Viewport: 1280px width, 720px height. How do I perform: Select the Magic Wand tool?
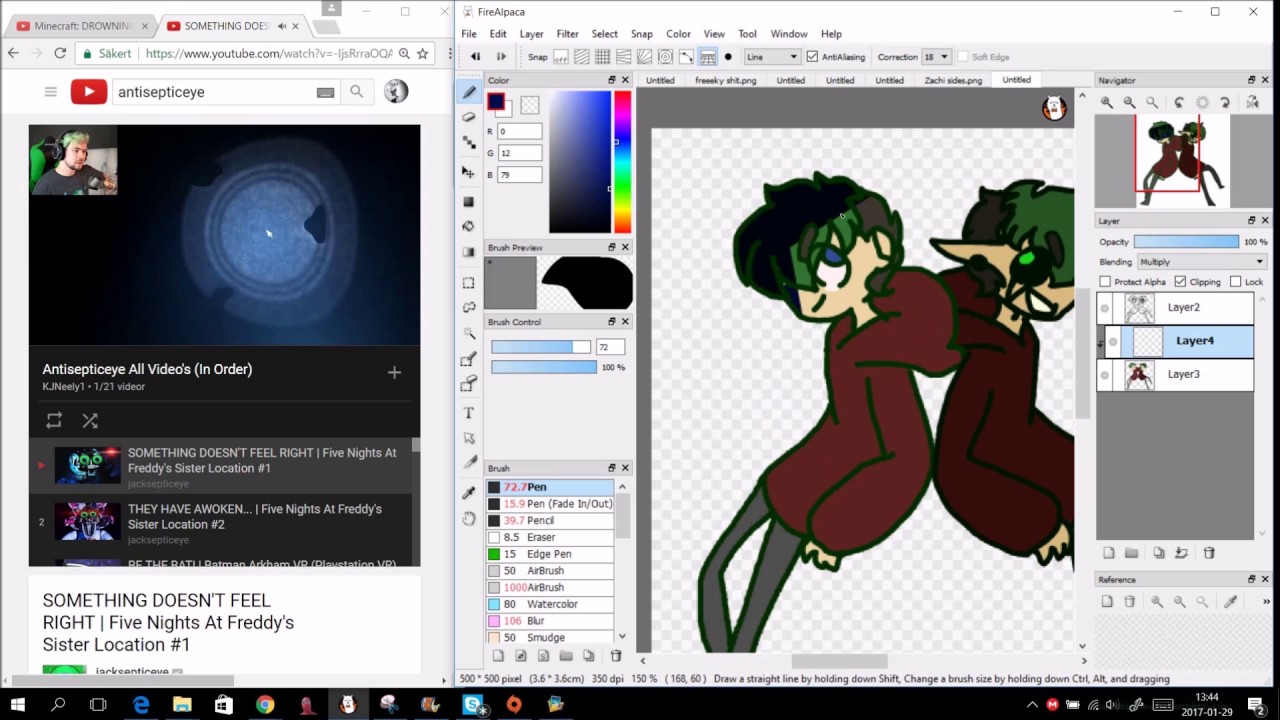tap(469, 333)
